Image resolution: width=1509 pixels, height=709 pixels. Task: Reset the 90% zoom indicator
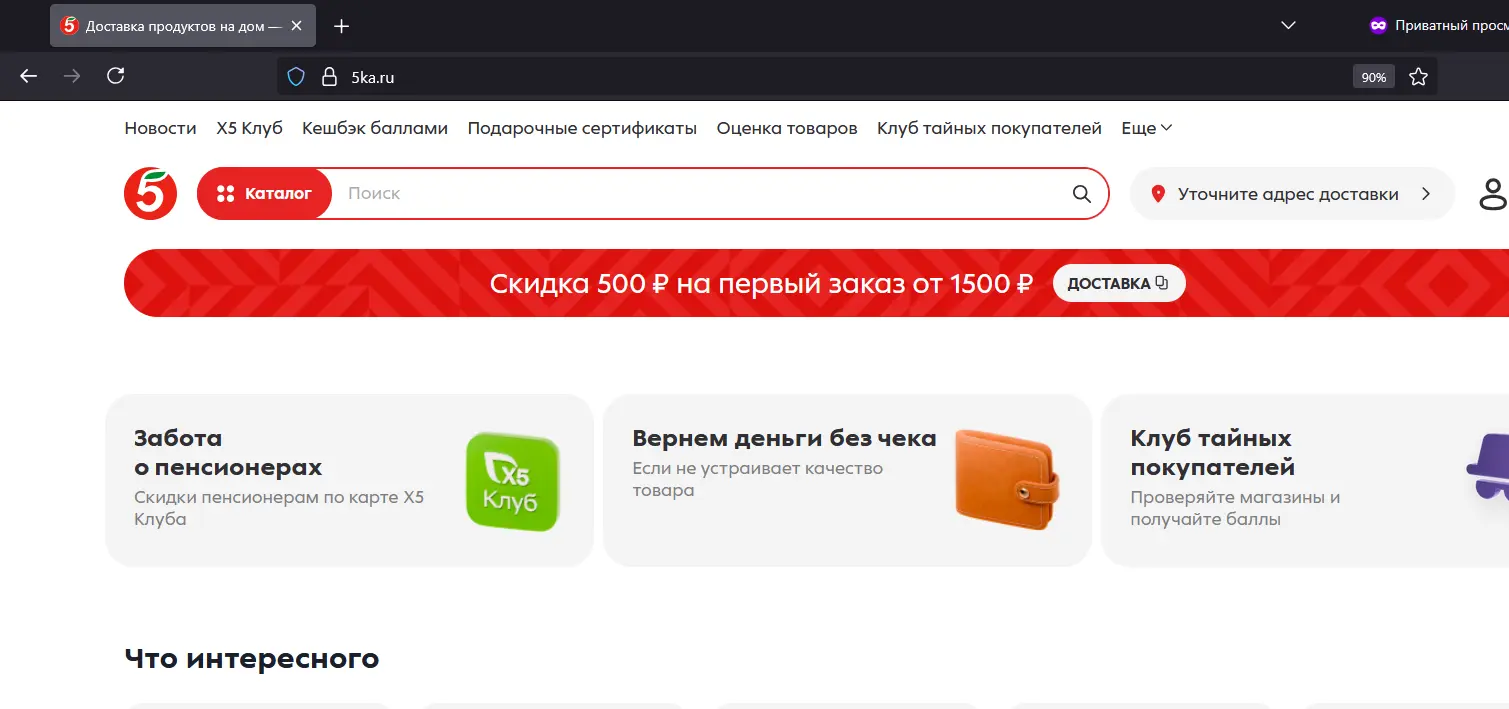click(1374, 77)
